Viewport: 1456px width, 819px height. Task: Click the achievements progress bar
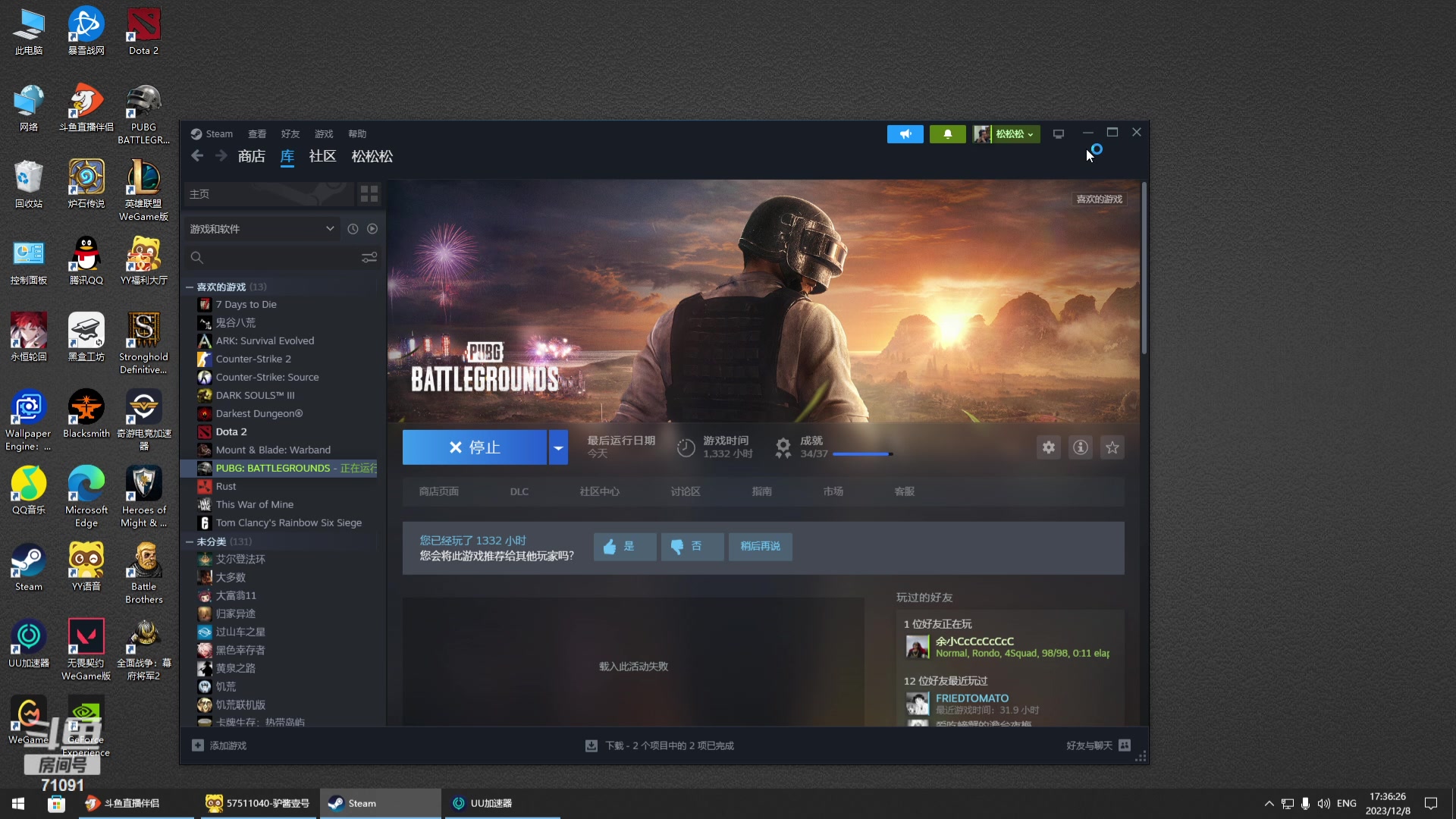[862, 453]
